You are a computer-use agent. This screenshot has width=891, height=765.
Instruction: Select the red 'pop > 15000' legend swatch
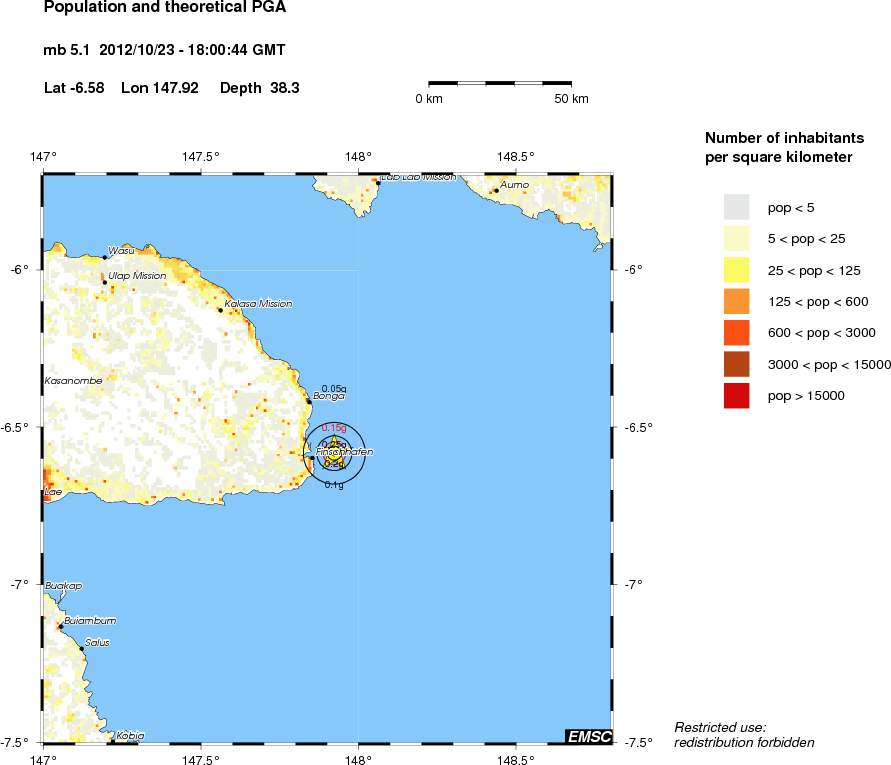pyautogui.click(x=736, y=396)
